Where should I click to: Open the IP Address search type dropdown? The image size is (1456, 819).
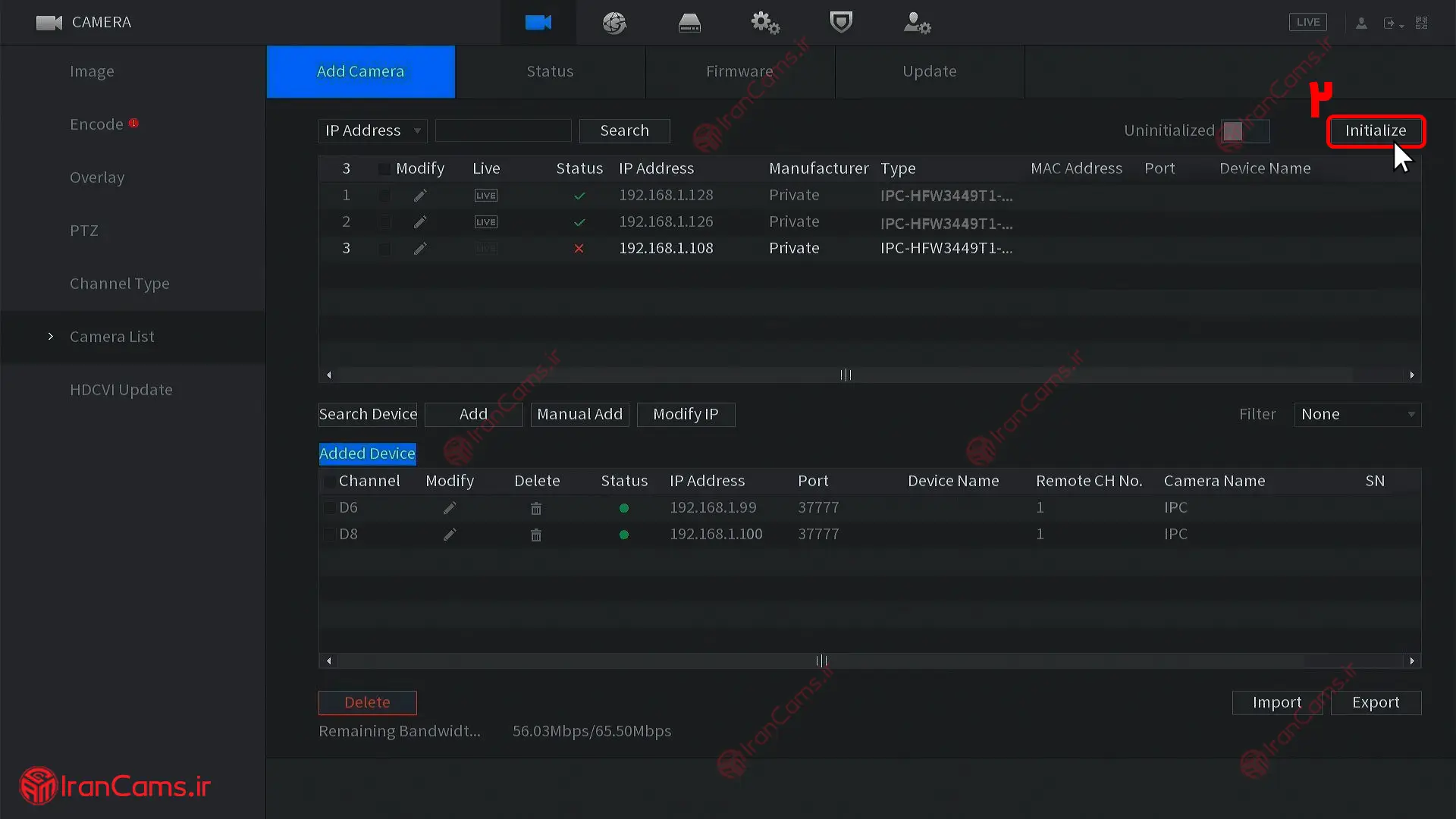click(373, 130)
